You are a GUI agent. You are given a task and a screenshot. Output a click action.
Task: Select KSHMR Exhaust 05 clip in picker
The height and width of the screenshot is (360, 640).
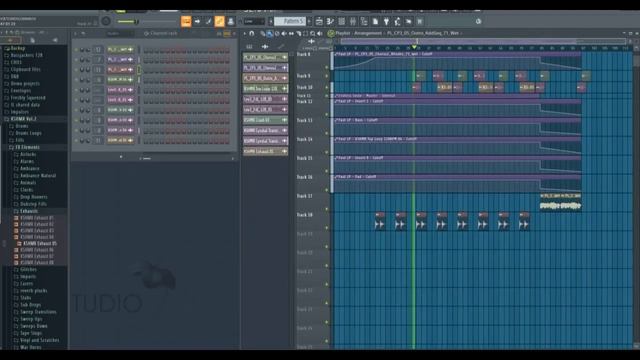(265, 151)
